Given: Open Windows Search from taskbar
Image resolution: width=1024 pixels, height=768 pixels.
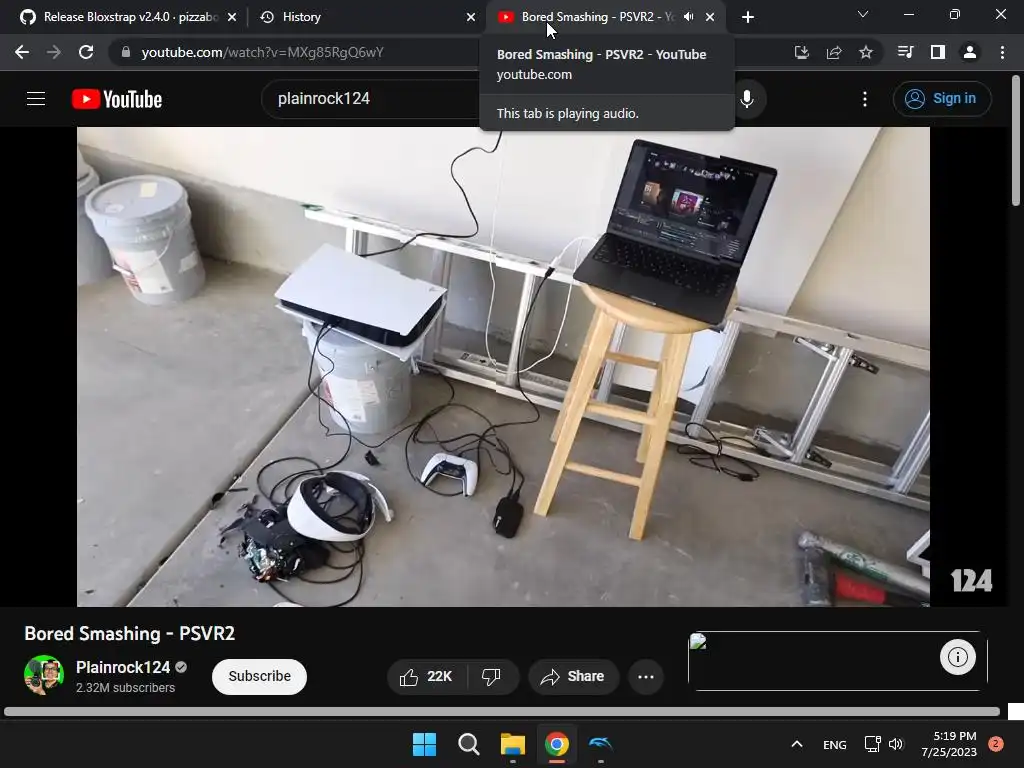Looking at the screenshot, I should click(x=468, y=744).
